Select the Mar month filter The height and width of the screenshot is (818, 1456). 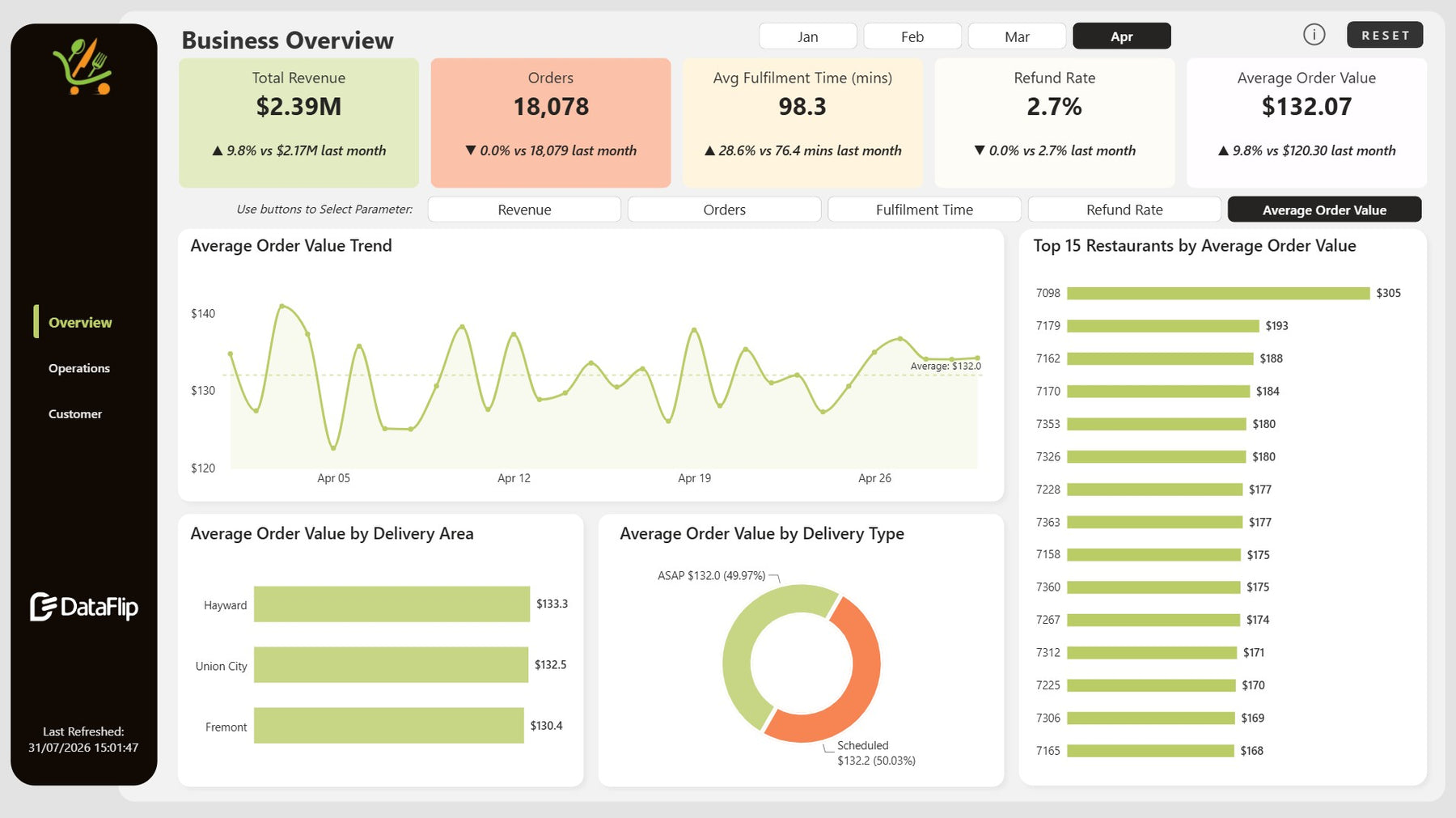tap(1017, 36)
